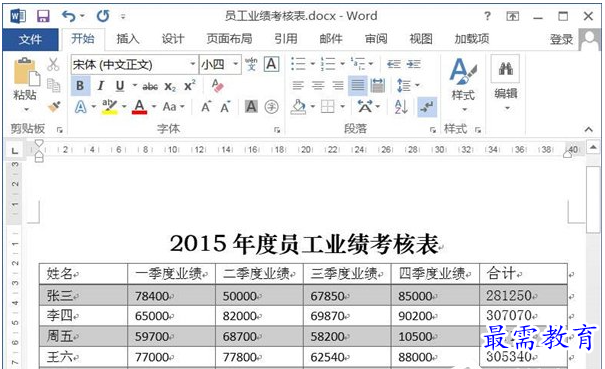Click the Redo icon
Screen dimensions: 605x369
pyautogui.click(x=103, y=16)
